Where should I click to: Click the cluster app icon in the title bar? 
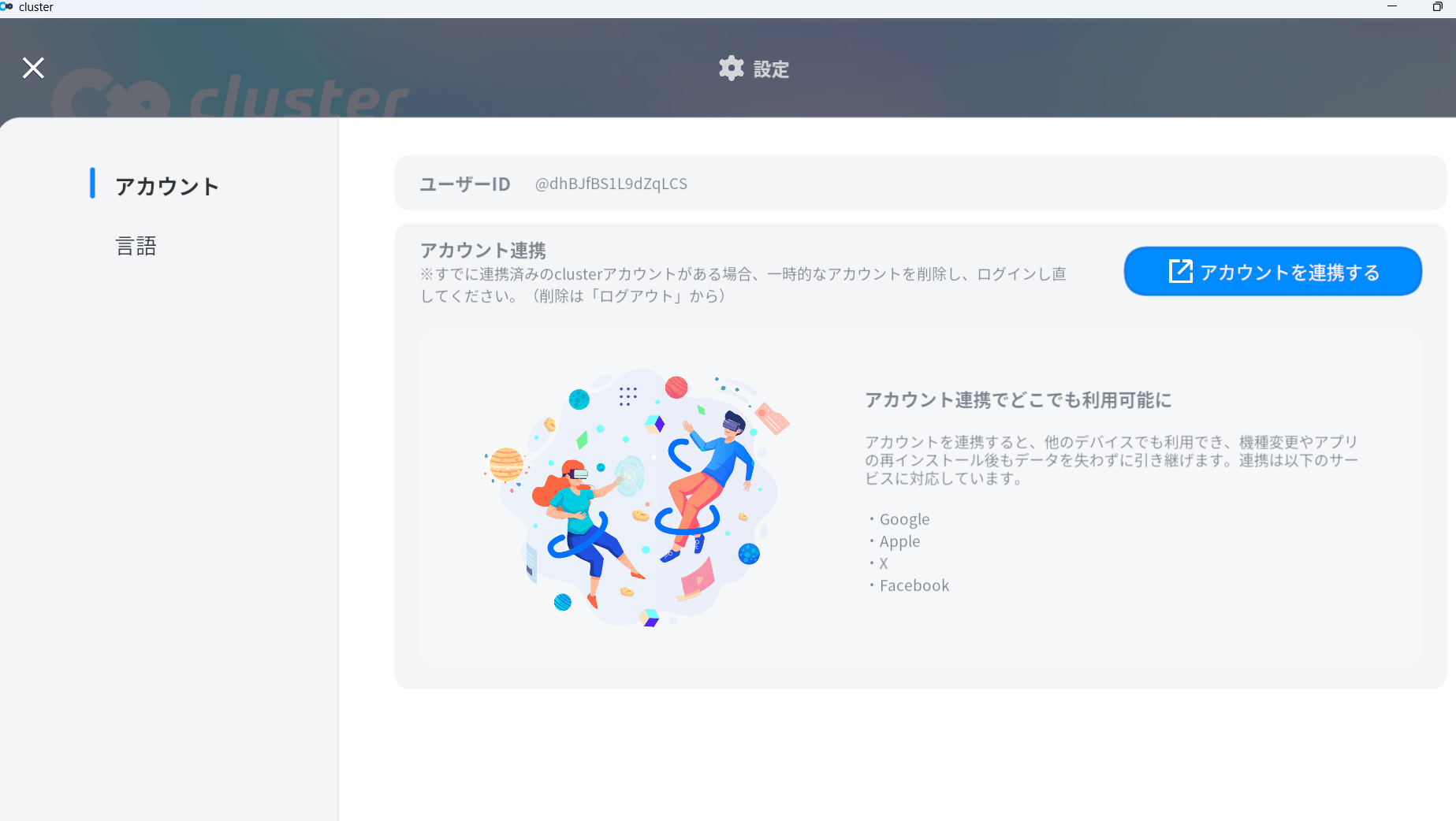coord(7,7)
